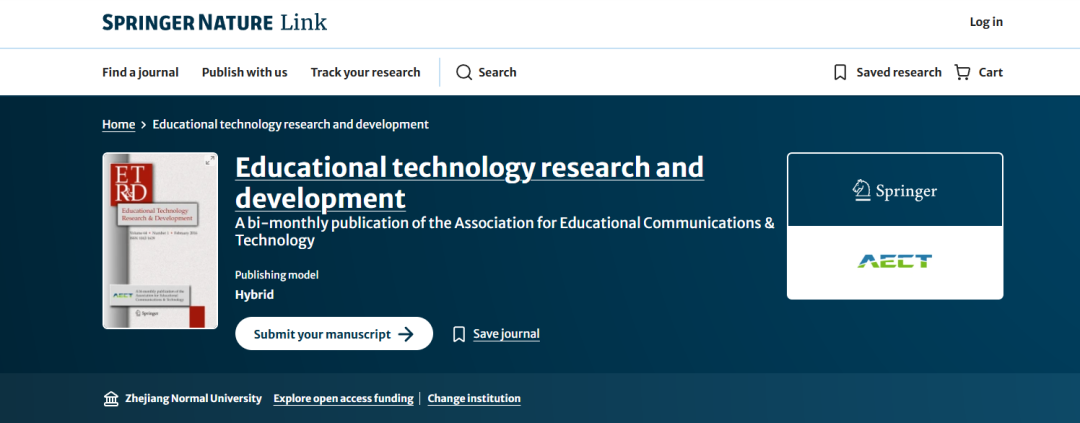
Task: Click the AECT association logo
Action: [895, 262]
